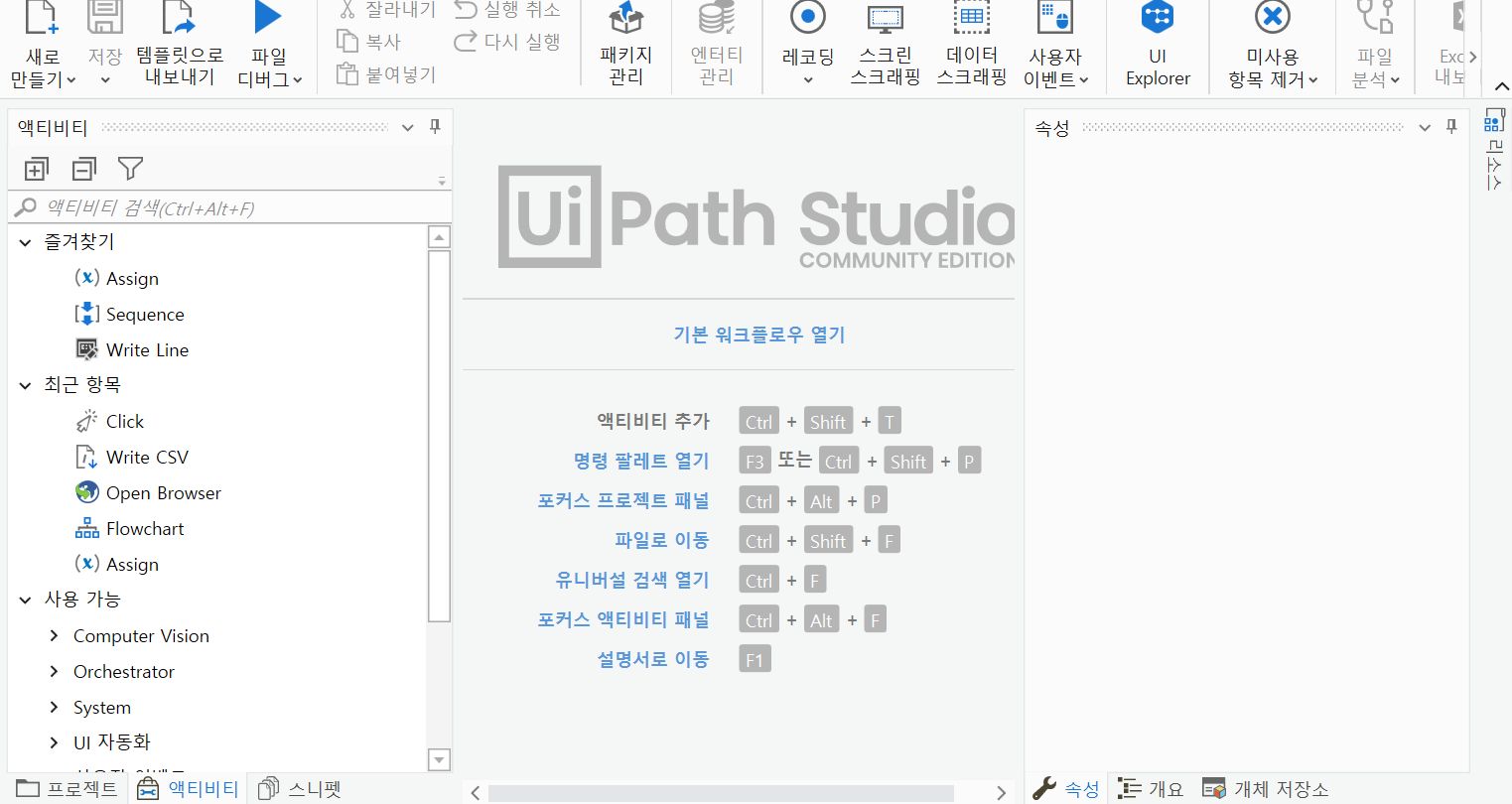Switch to the Activities (액티비티) tab
The width and height of the screenshot is (1512, 804).
(188, 789)
